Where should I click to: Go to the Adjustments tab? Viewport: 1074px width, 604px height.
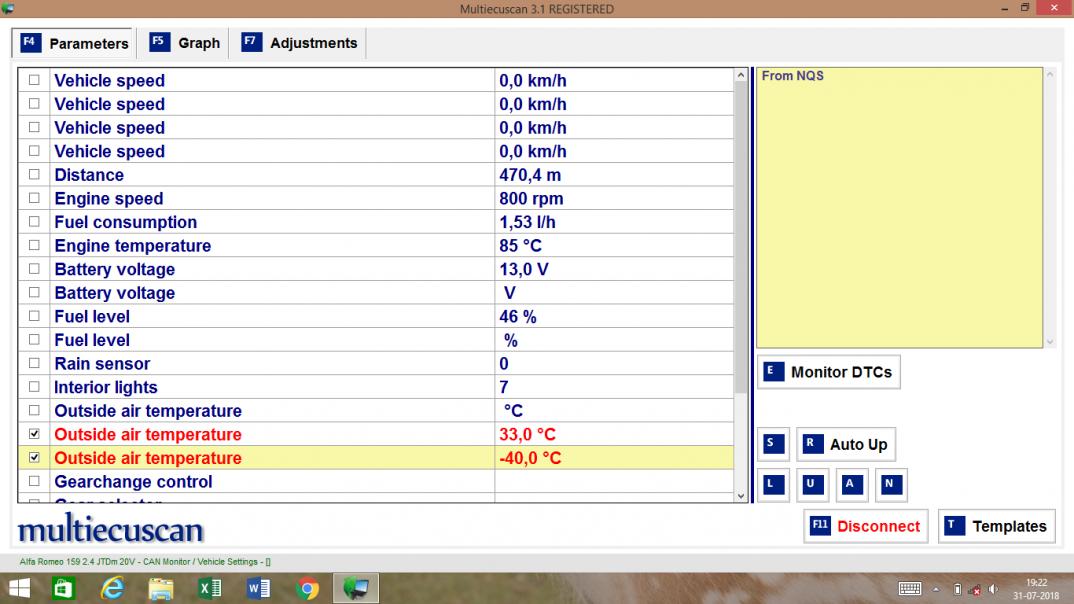(299, 43)
